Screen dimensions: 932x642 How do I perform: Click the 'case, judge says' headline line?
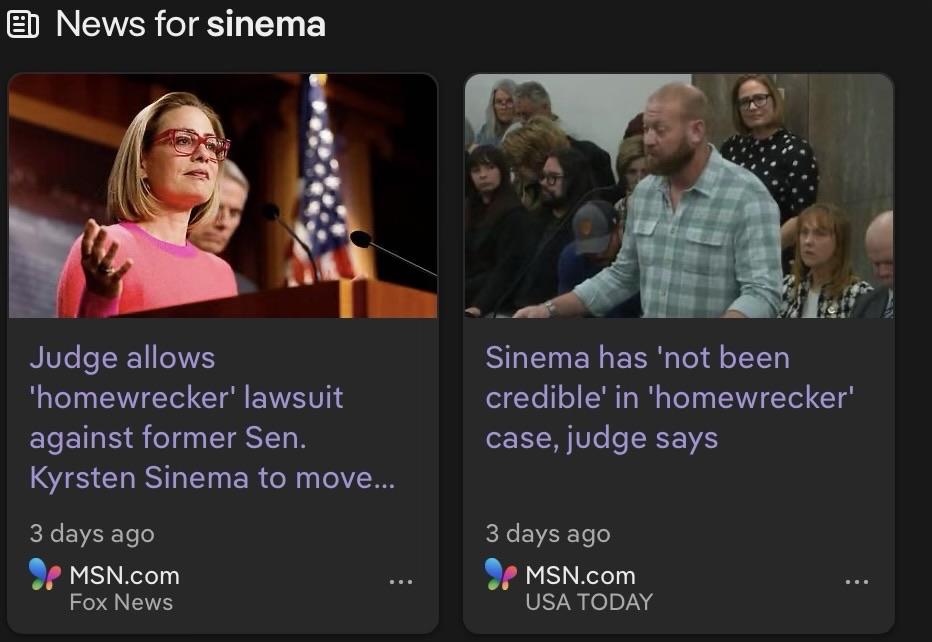(x=602, y=439)
